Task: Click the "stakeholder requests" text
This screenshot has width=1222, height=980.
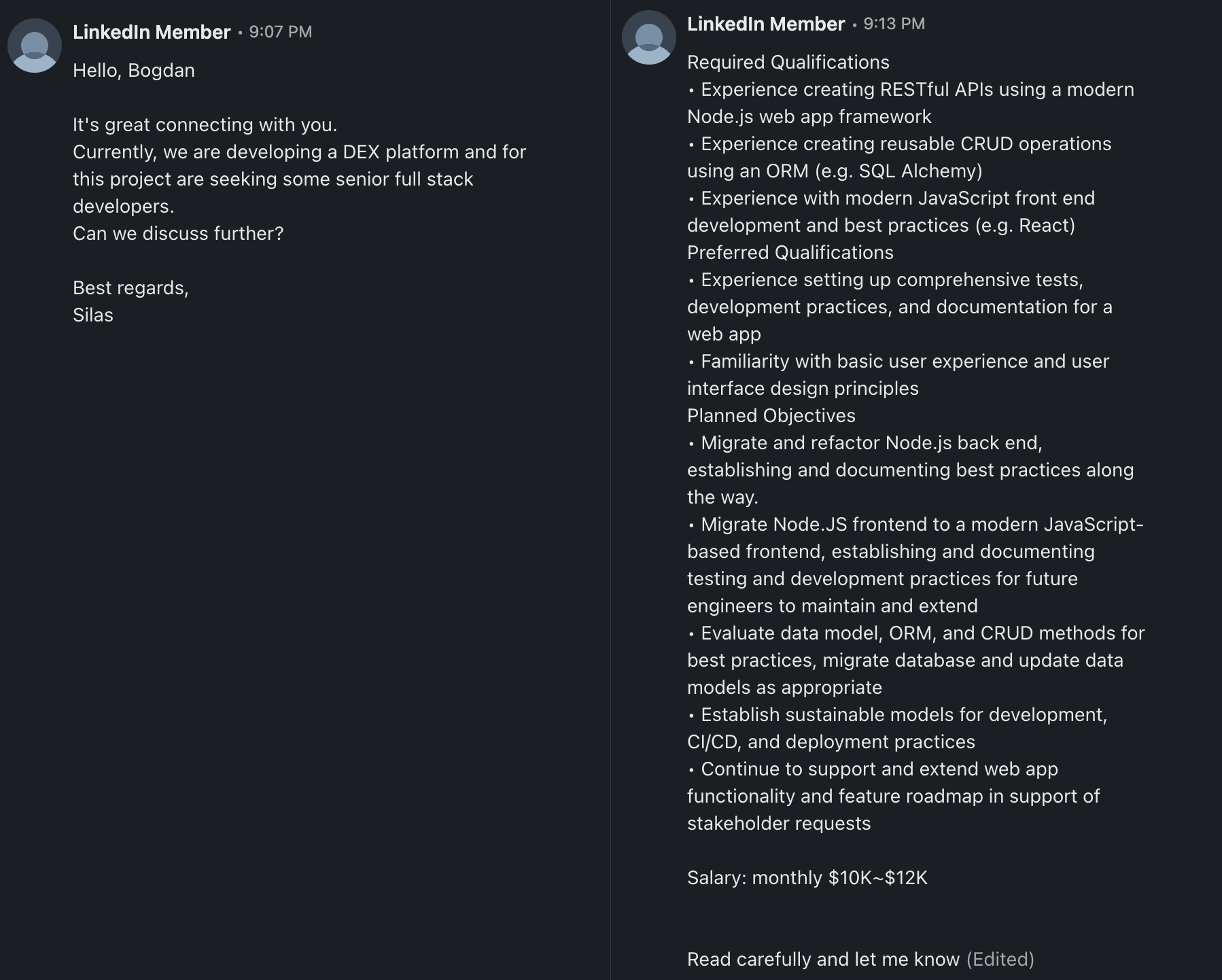Action: [778, 824]
